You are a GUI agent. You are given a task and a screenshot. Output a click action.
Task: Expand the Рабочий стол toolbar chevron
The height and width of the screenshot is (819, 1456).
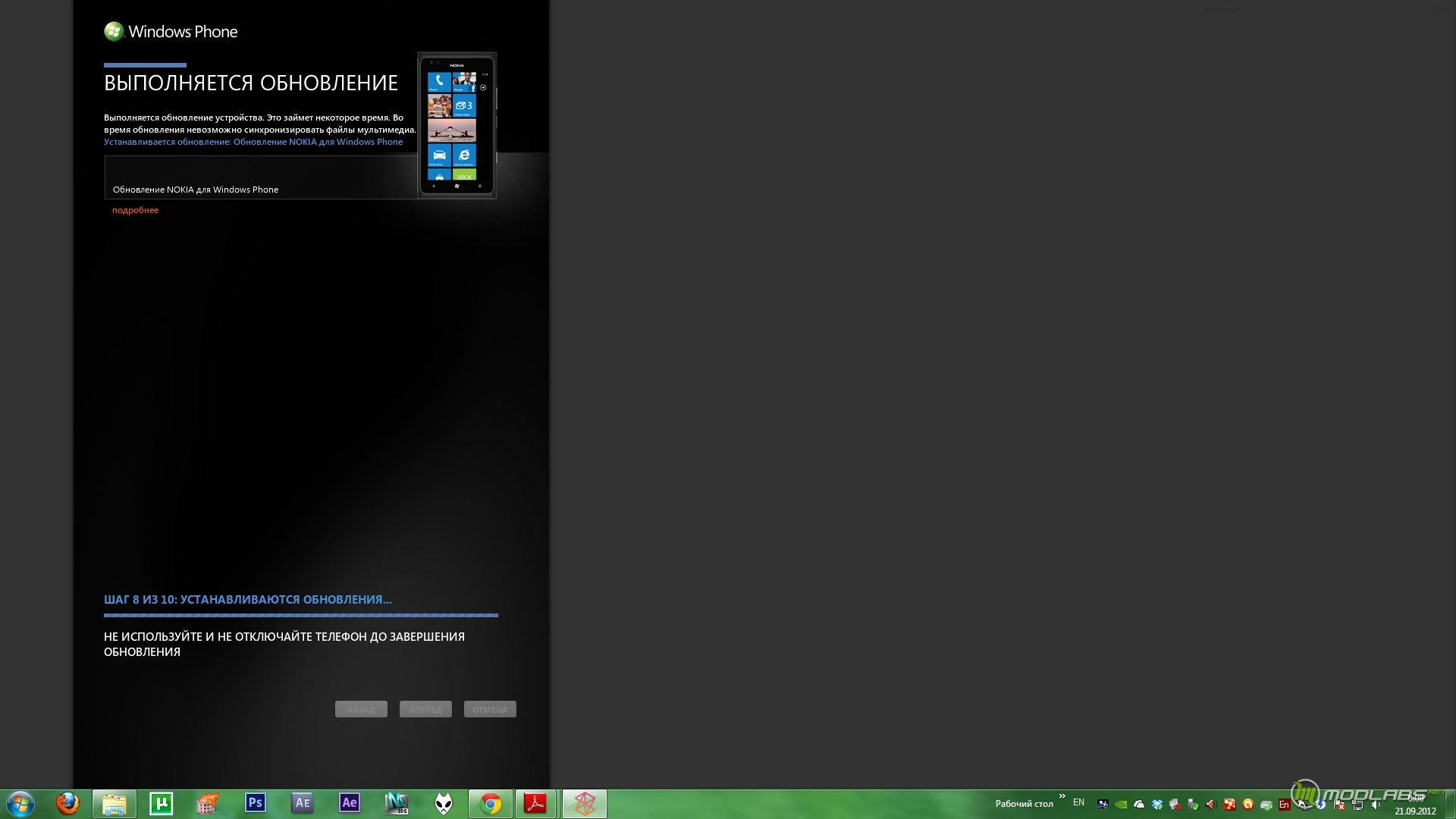(1062, 796)
